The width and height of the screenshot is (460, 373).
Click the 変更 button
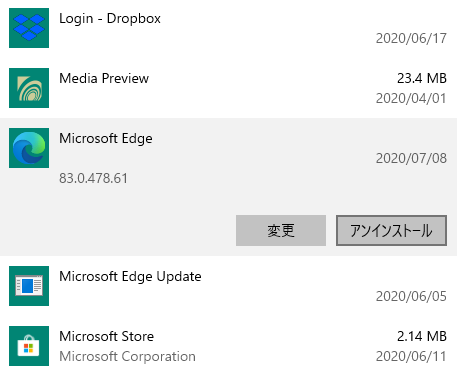[x=281, y=230]
